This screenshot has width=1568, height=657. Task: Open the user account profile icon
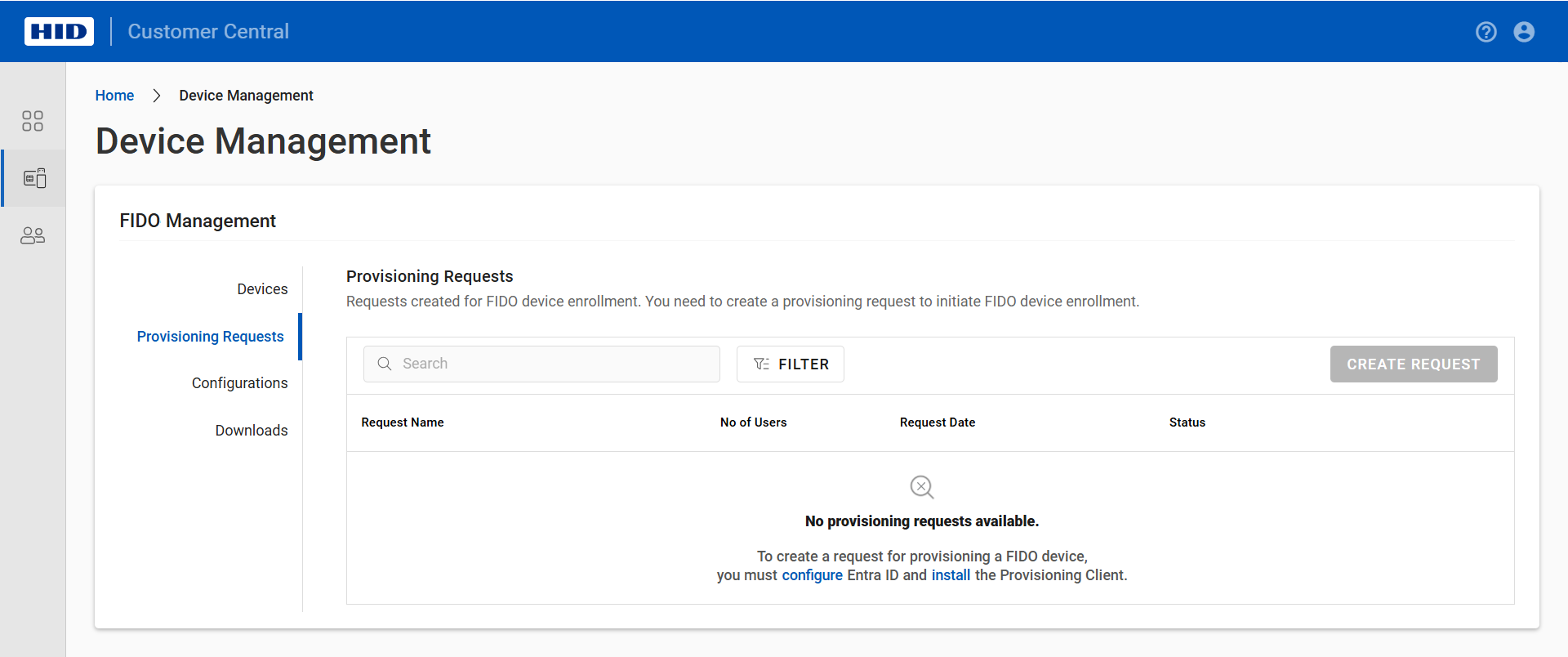coord(1523,32)
